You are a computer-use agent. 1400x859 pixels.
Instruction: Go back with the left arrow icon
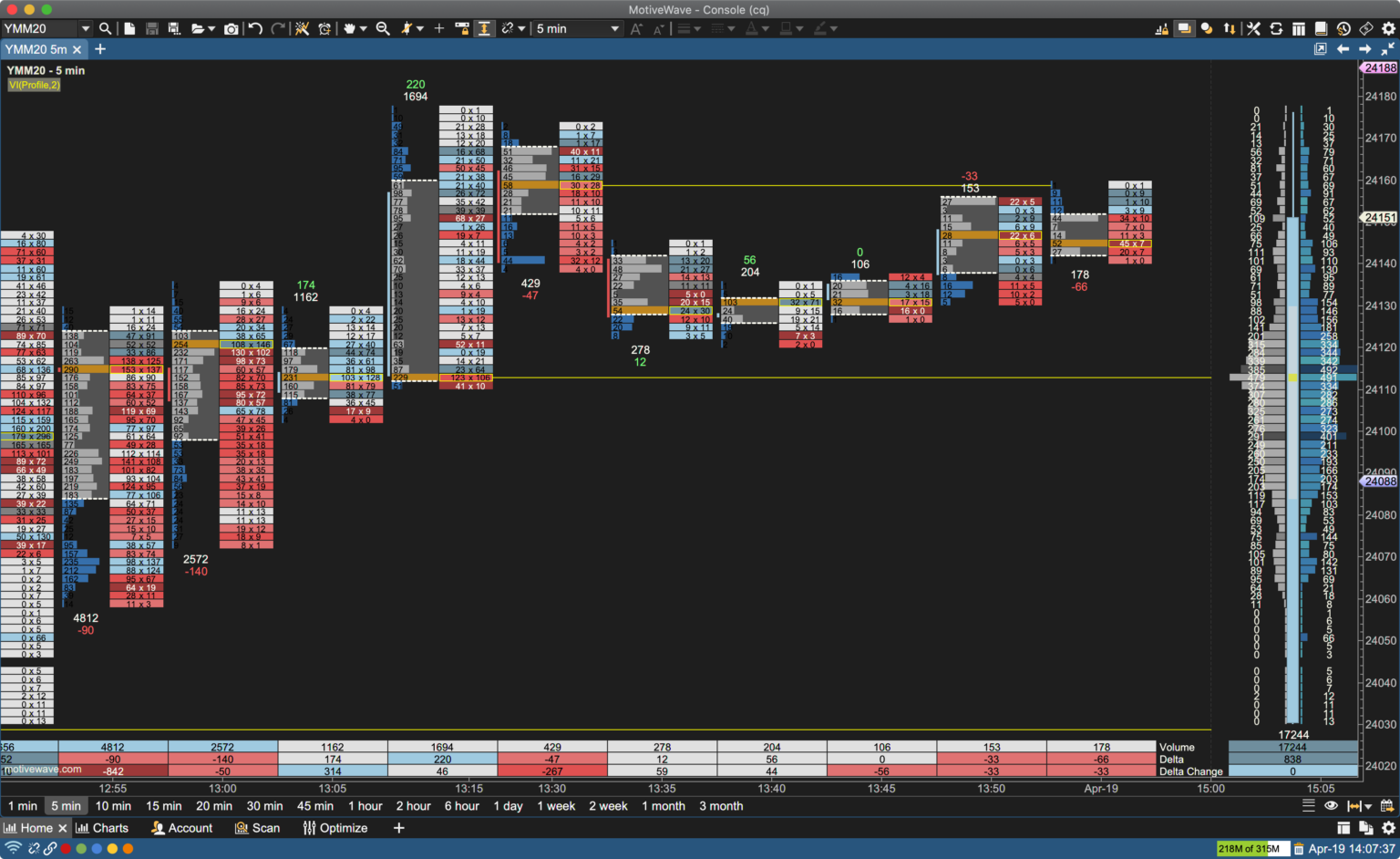click(1343, 49)
